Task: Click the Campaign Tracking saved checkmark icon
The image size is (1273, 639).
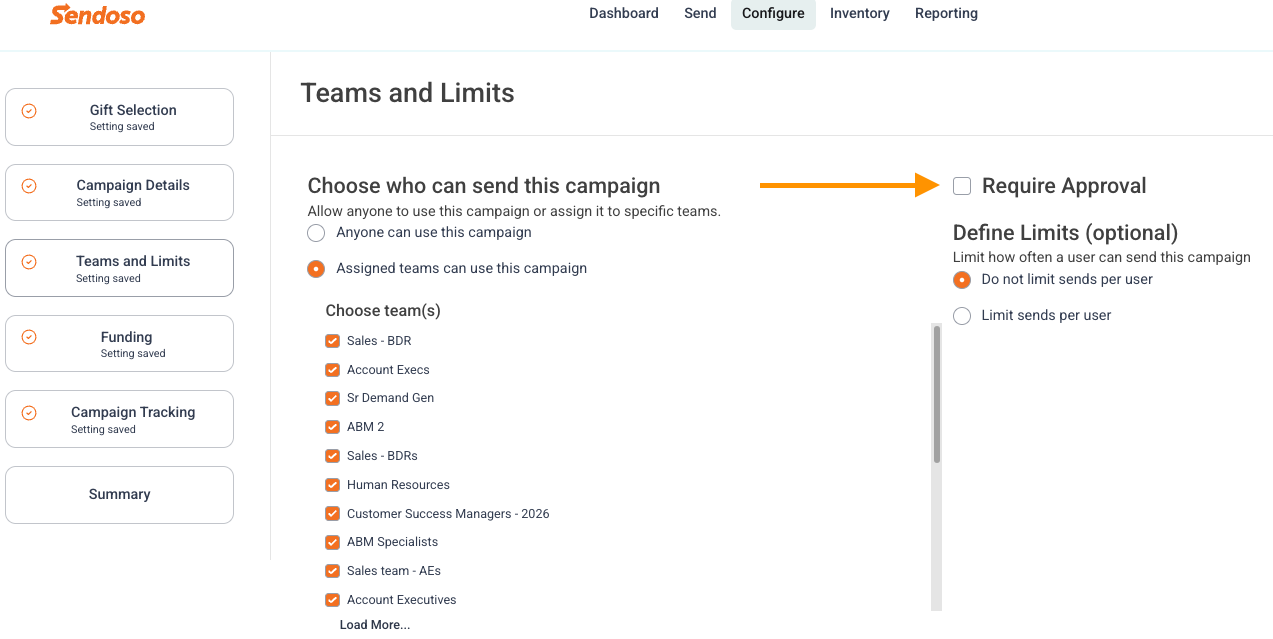Action: [x=29, y=413]
